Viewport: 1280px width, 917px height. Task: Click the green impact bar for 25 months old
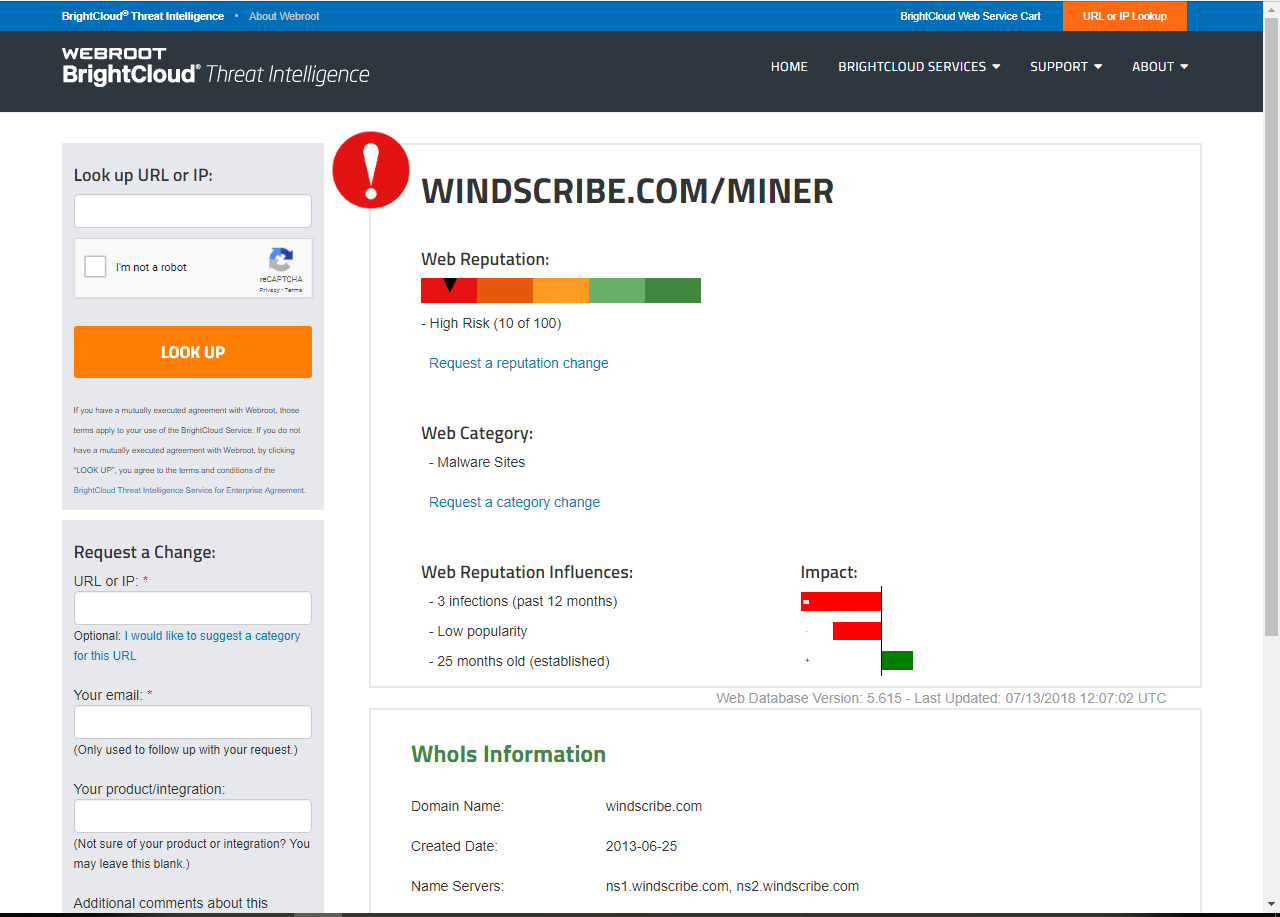point(897,660)
